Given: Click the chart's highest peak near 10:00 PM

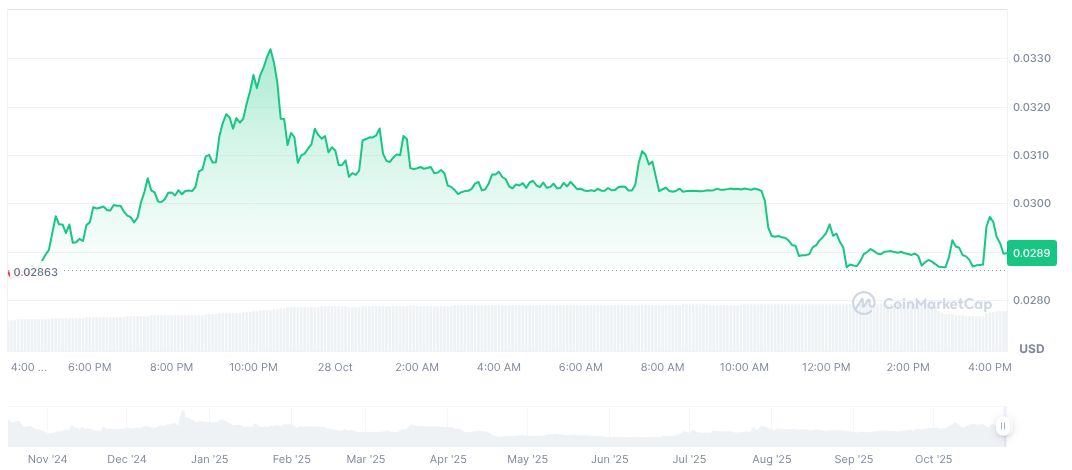Looking at the screenshot, I should 270,49.
